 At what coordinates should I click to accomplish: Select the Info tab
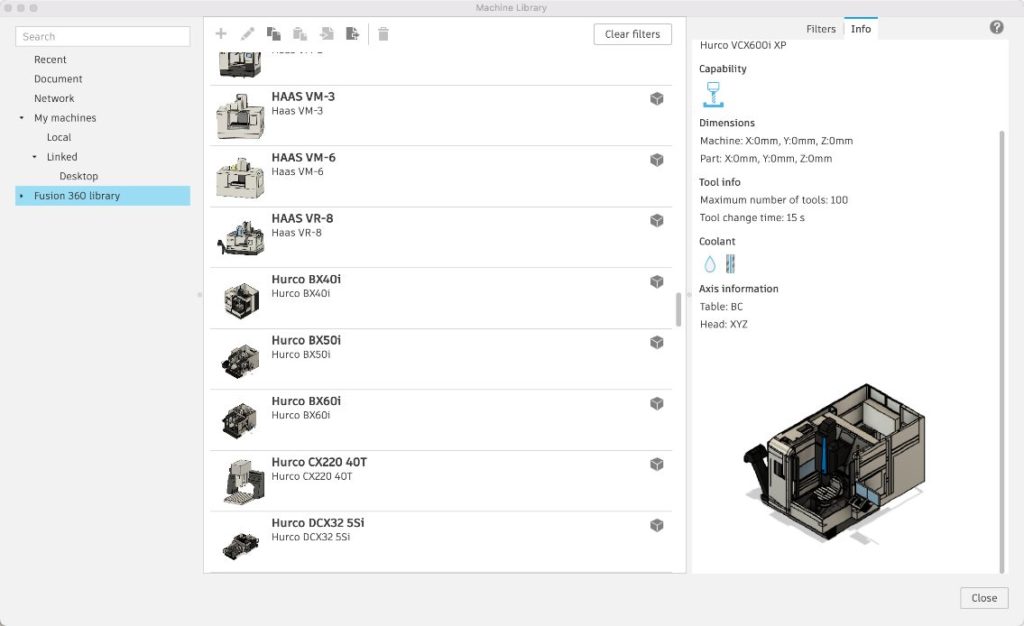pyautogui.click(x=861, y=29)
